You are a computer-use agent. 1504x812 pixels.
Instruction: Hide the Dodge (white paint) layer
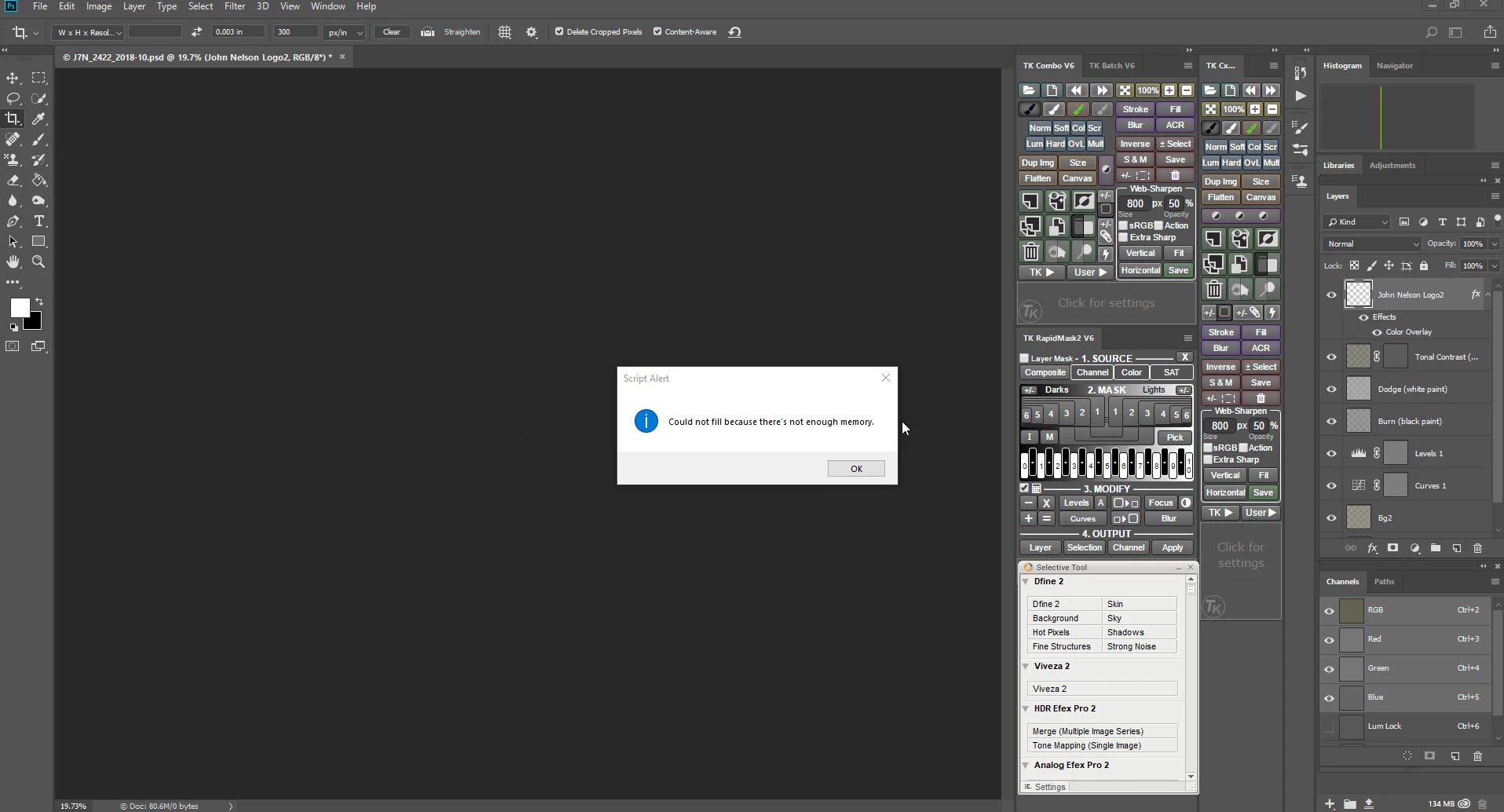1331,390
